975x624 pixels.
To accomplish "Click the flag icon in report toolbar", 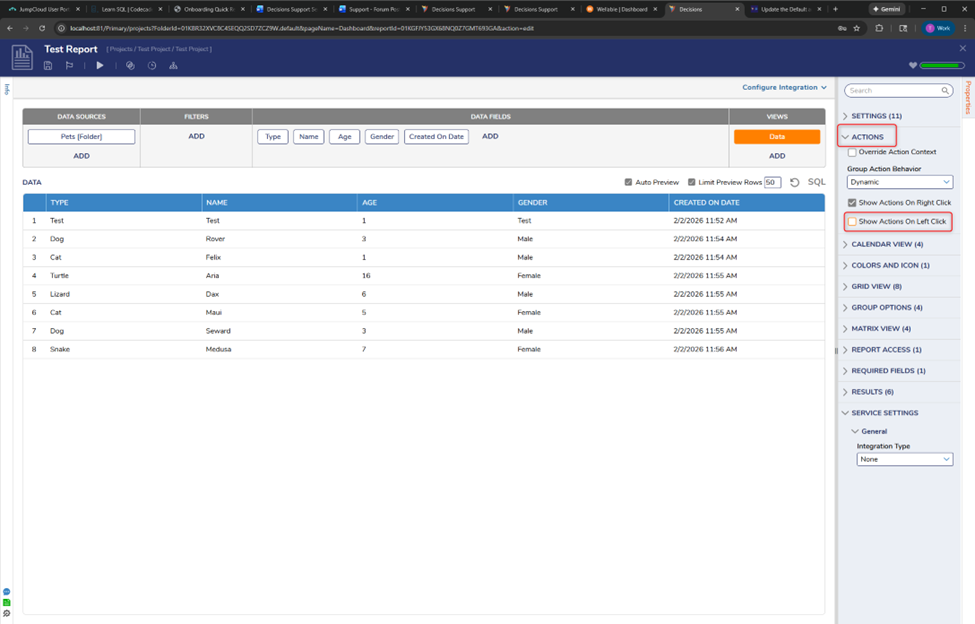I will [x=69, y=66].
